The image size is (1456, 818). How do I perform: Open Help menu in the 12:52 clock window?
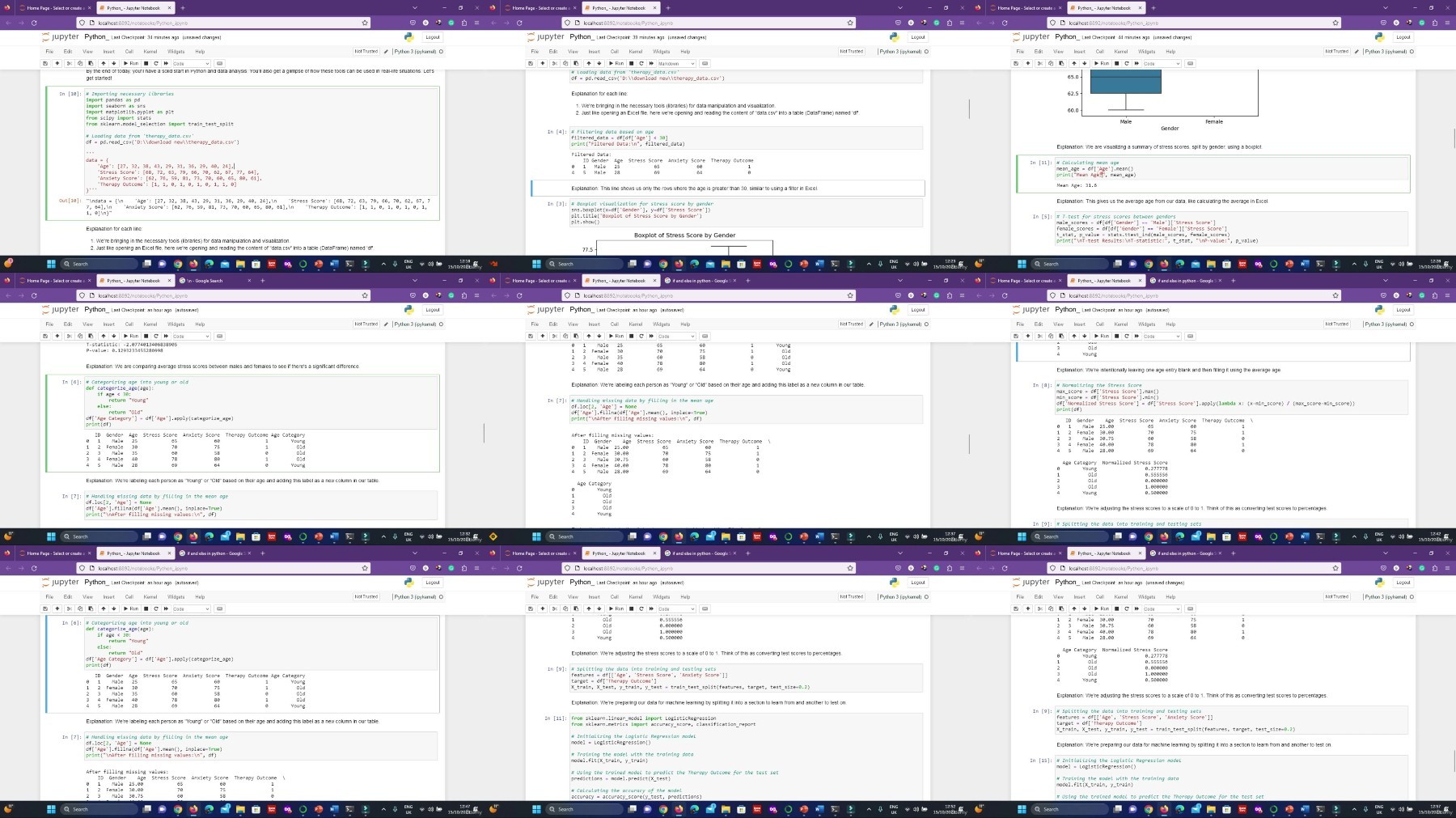[x=685, y=596]
